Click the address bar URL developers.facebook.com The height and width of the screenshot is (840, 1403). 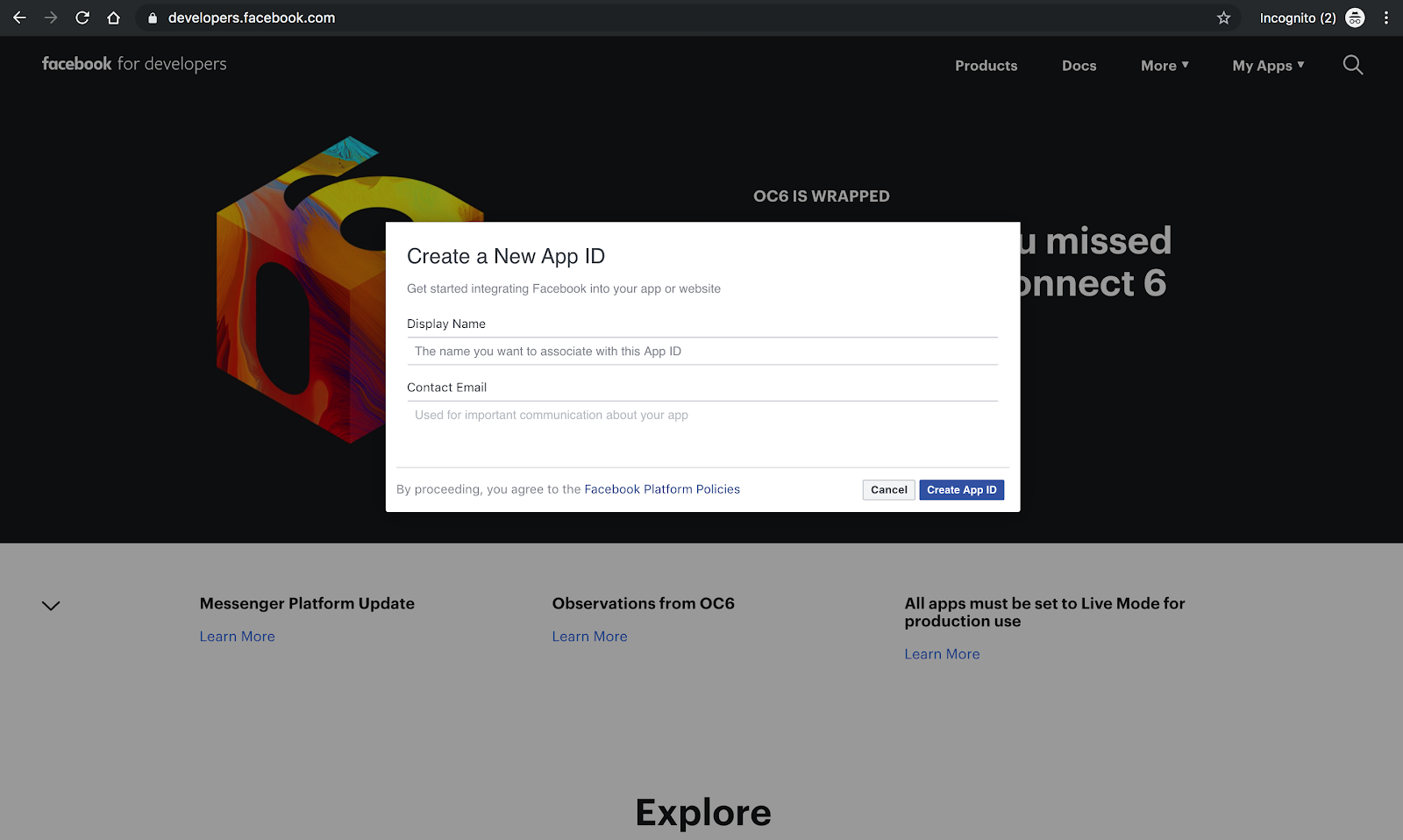pos(252,18)
